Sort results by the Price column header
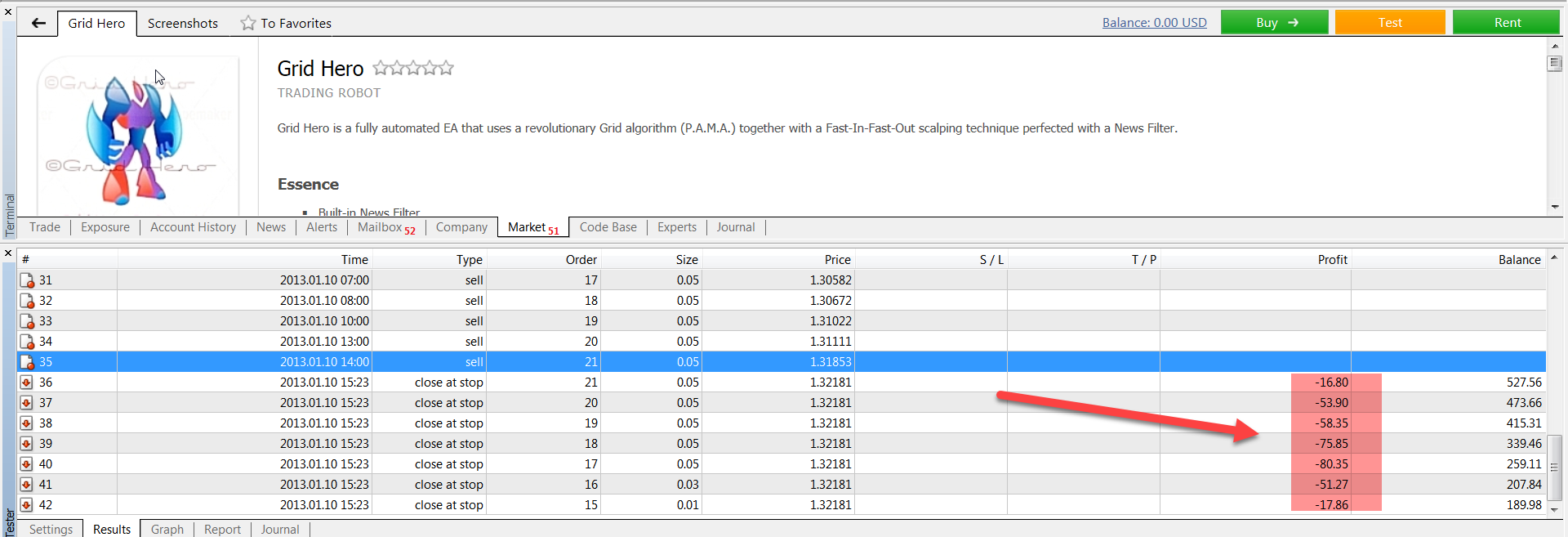 pos(777,259)
